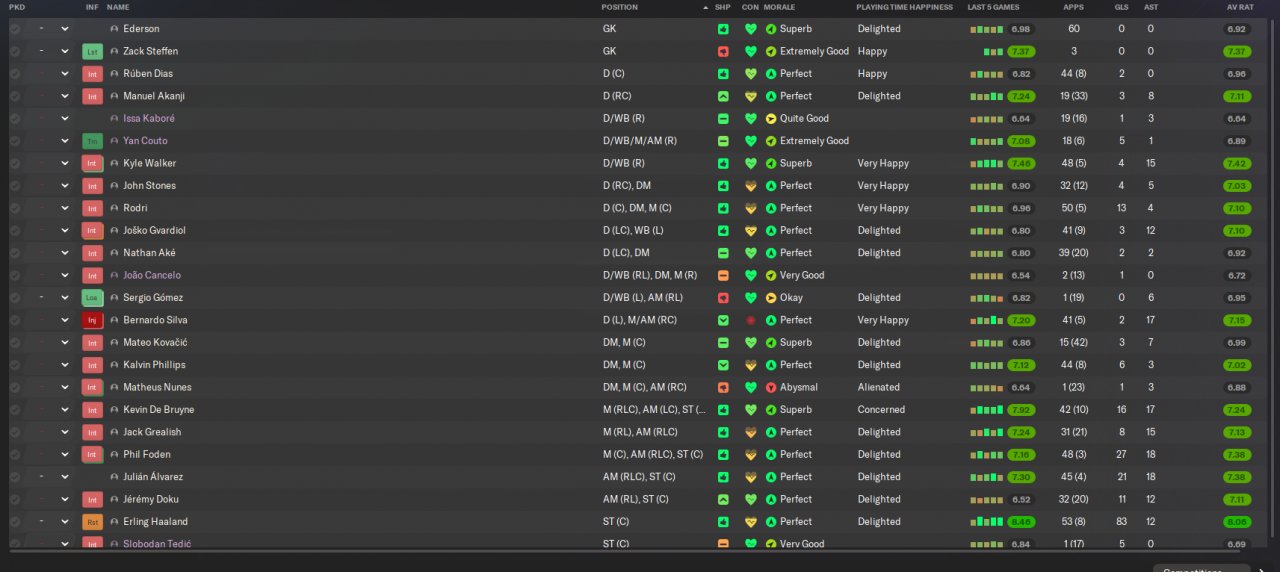Click John Stones's condition heart icon

(x=751, y=186)
